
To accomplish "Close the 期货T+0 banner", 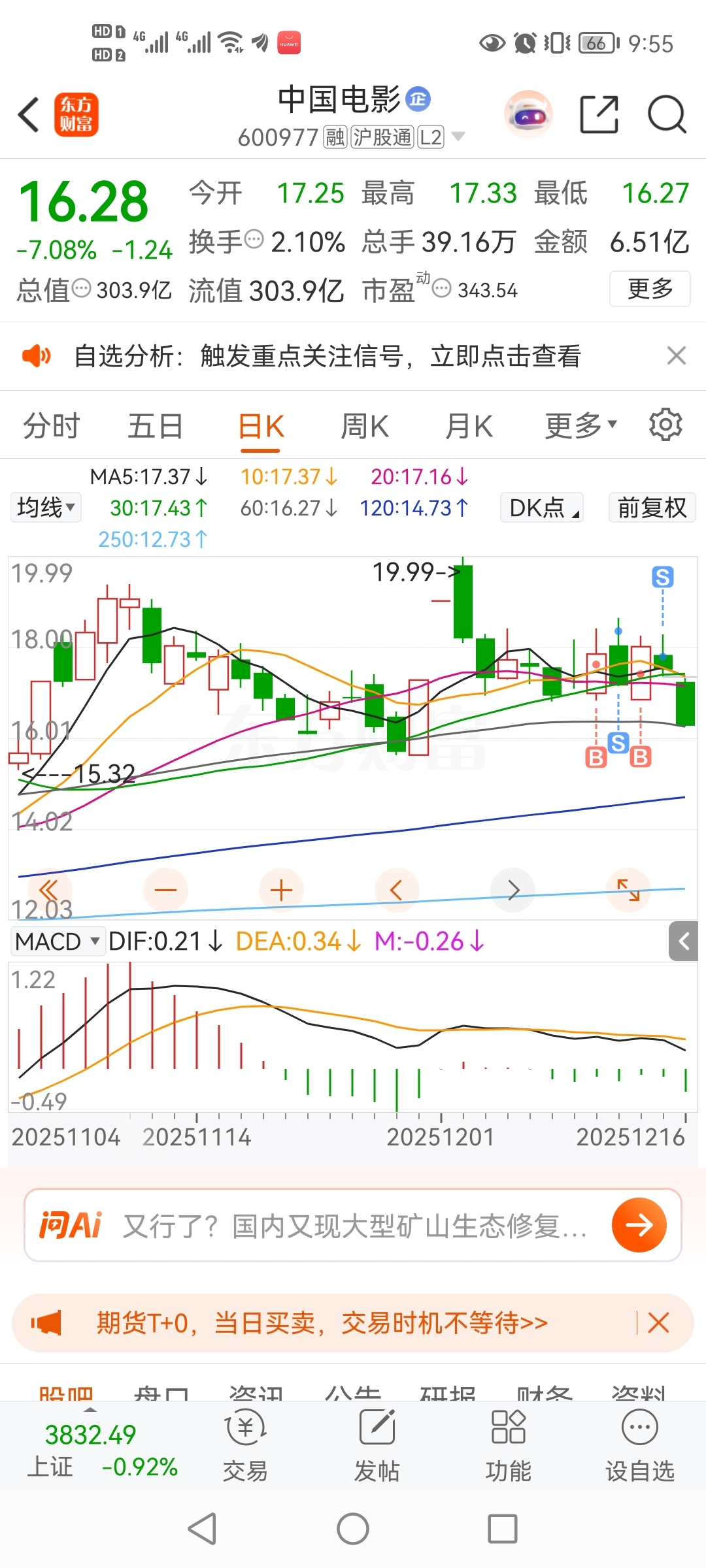I will [658, 1323].
